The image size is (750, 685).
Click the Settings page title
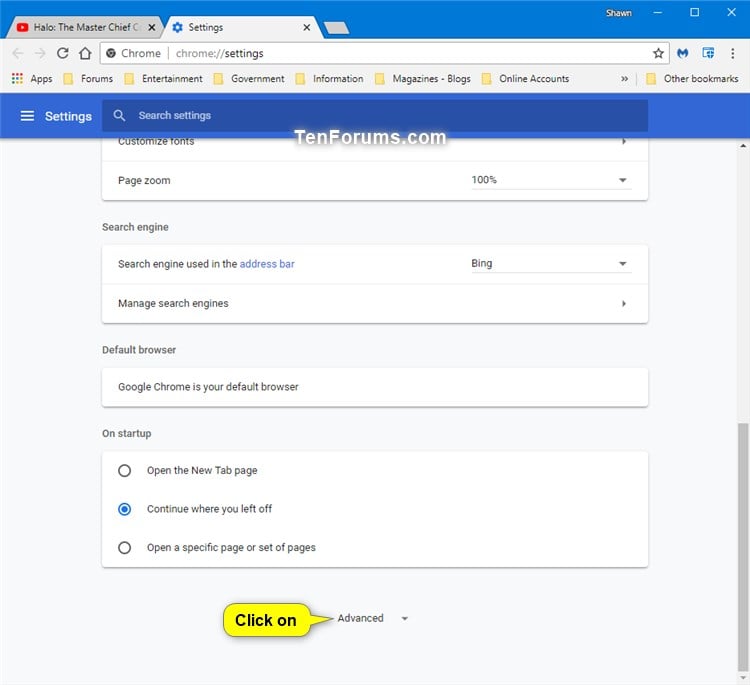click(x=68, y=116)
